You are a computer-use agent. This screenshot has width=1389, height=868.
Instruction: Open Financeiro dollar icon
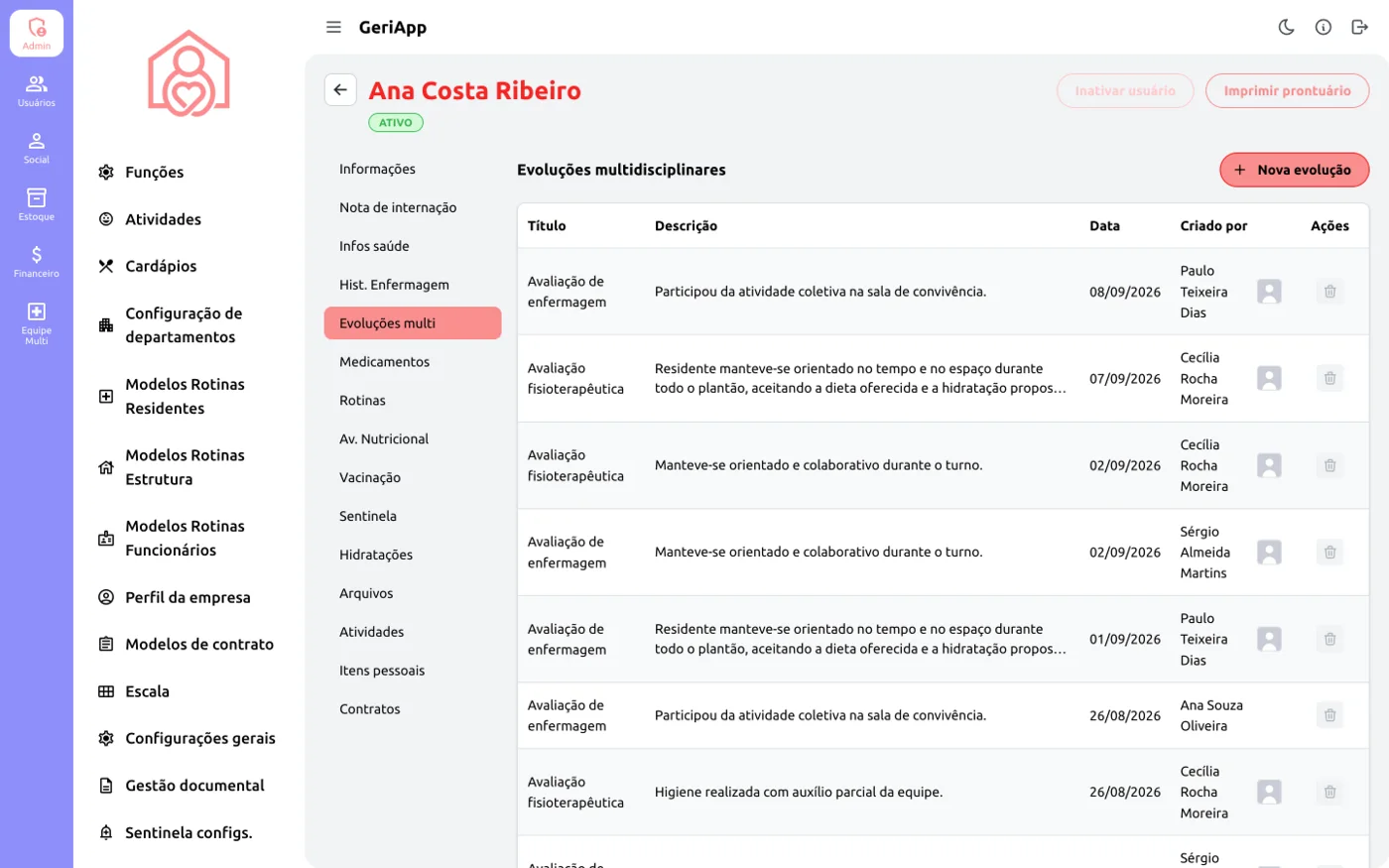coord(37,261)
